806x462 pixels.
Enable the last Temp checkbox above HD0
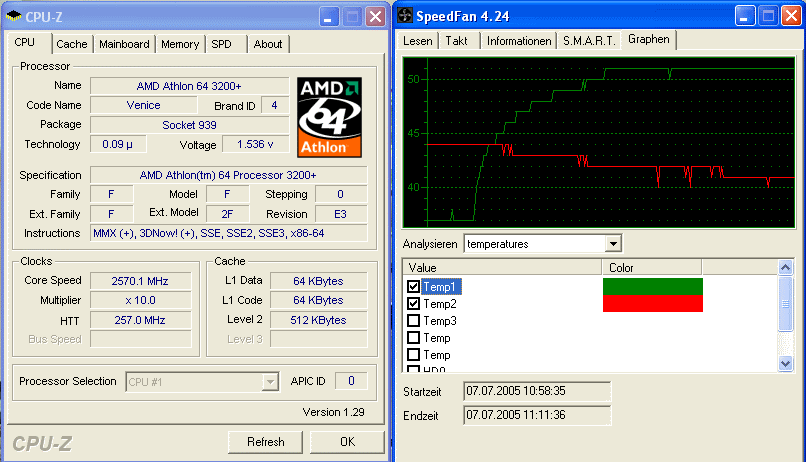[413, 355]
